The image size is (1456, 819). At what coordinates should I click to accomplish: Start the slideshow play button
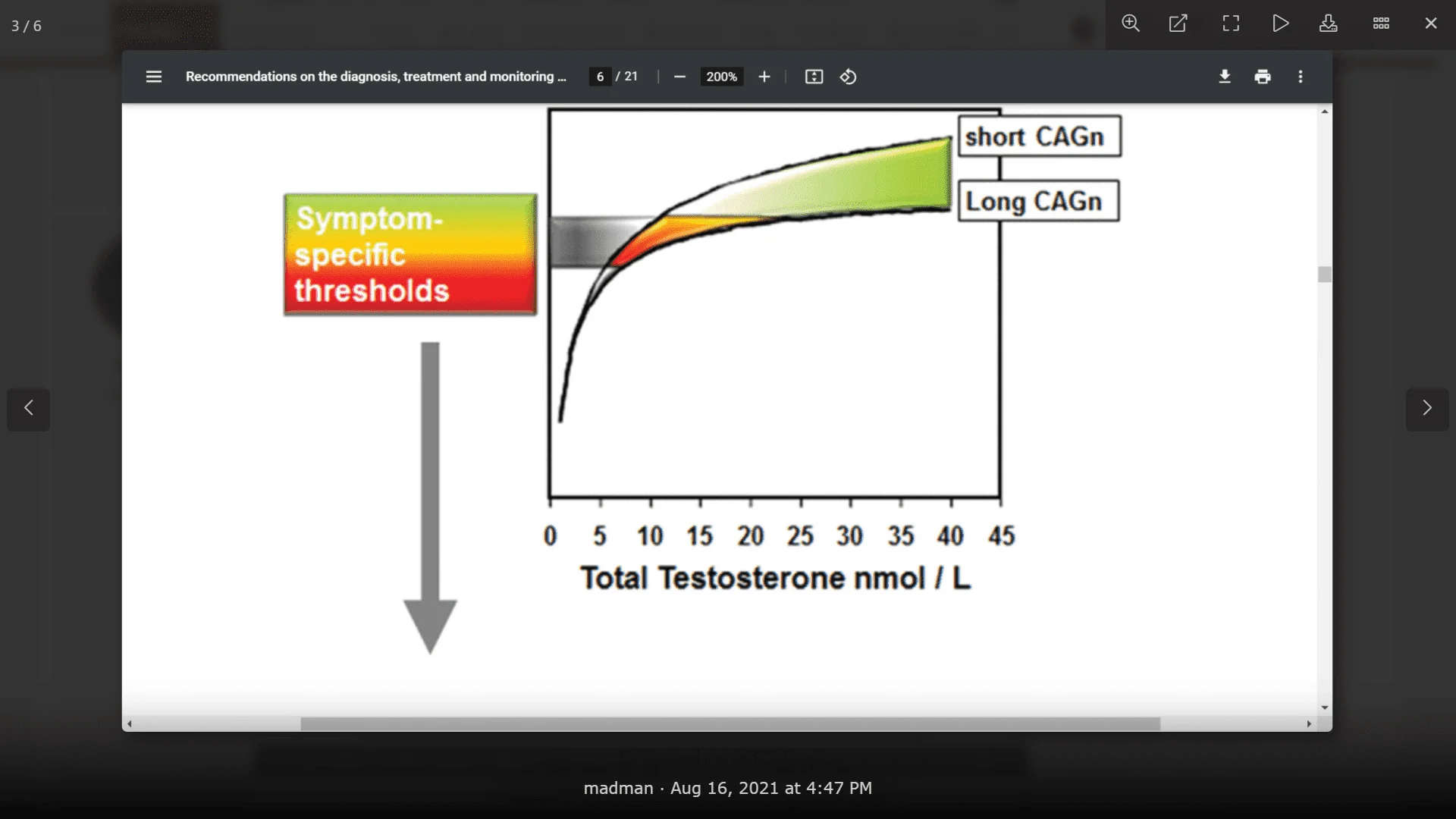click(x=1280, y=24)
